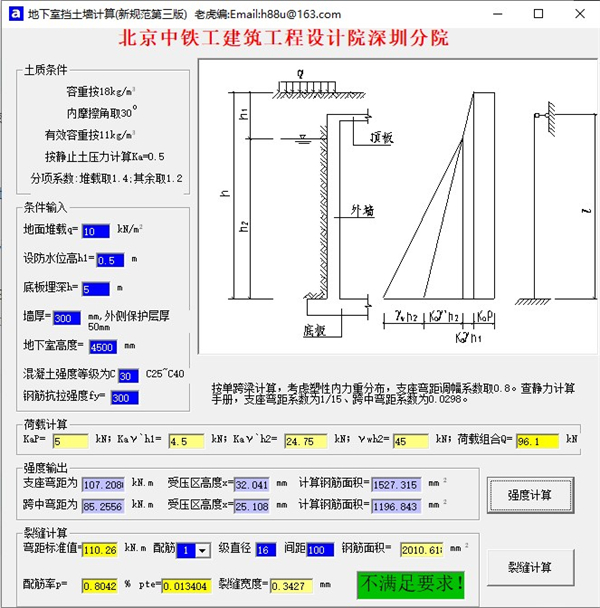Image resolution: width=600 pixels, height=608 pixels.
Task: Click the 配筋率ρ field showing 0.8042
Action: click(x=100, y=586)
